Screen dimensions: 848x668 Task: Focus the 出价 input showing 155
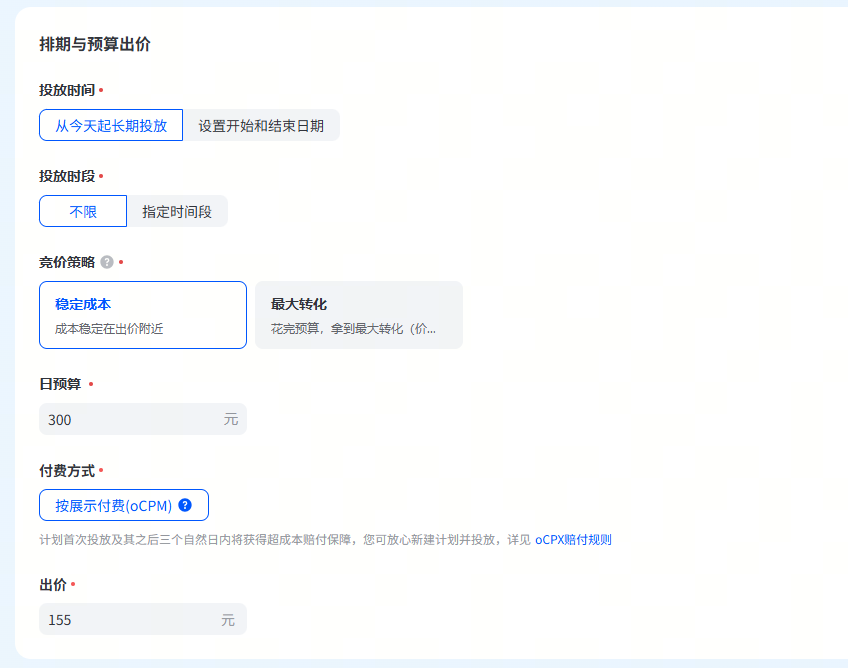tap(125, 620)
